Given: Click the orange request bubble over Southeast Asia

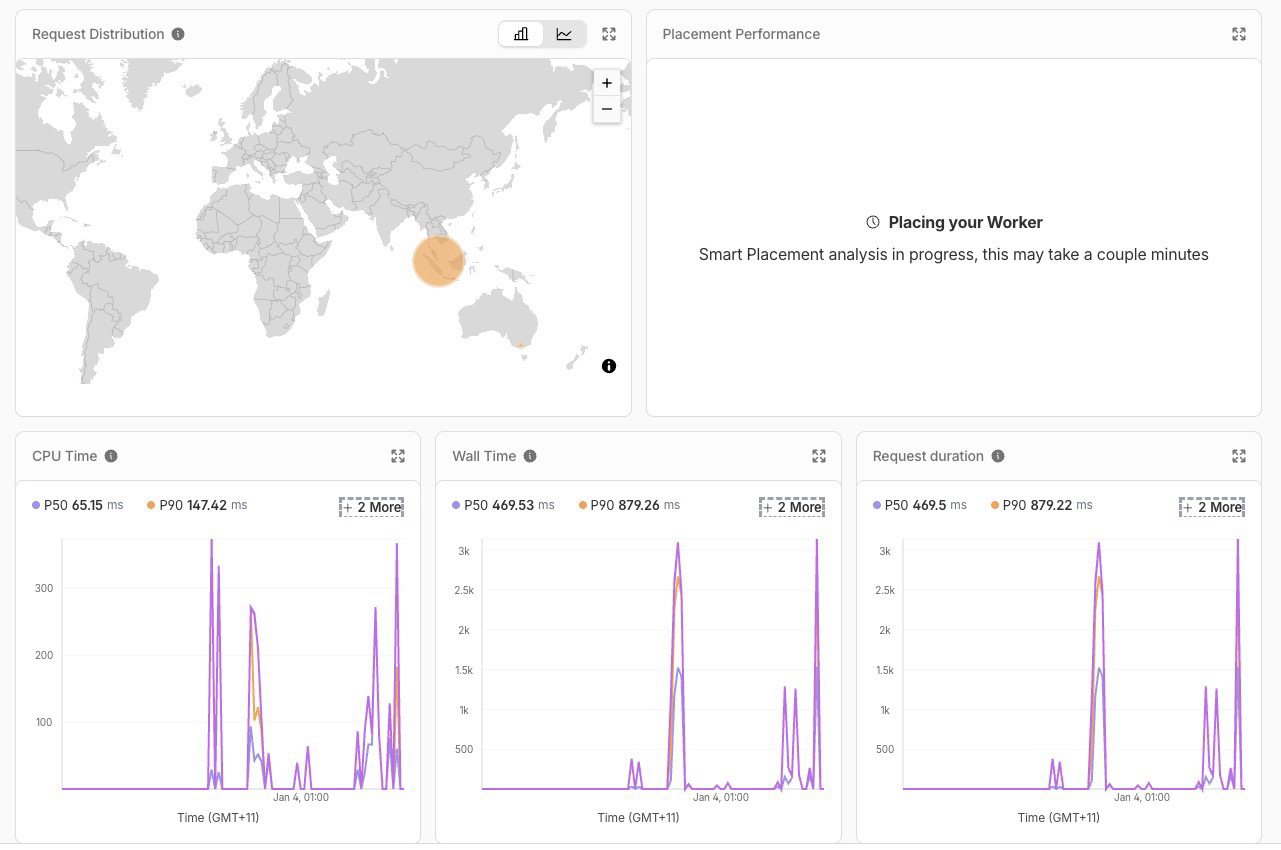Looking at the screenshot, I should [x=438, y=261].
